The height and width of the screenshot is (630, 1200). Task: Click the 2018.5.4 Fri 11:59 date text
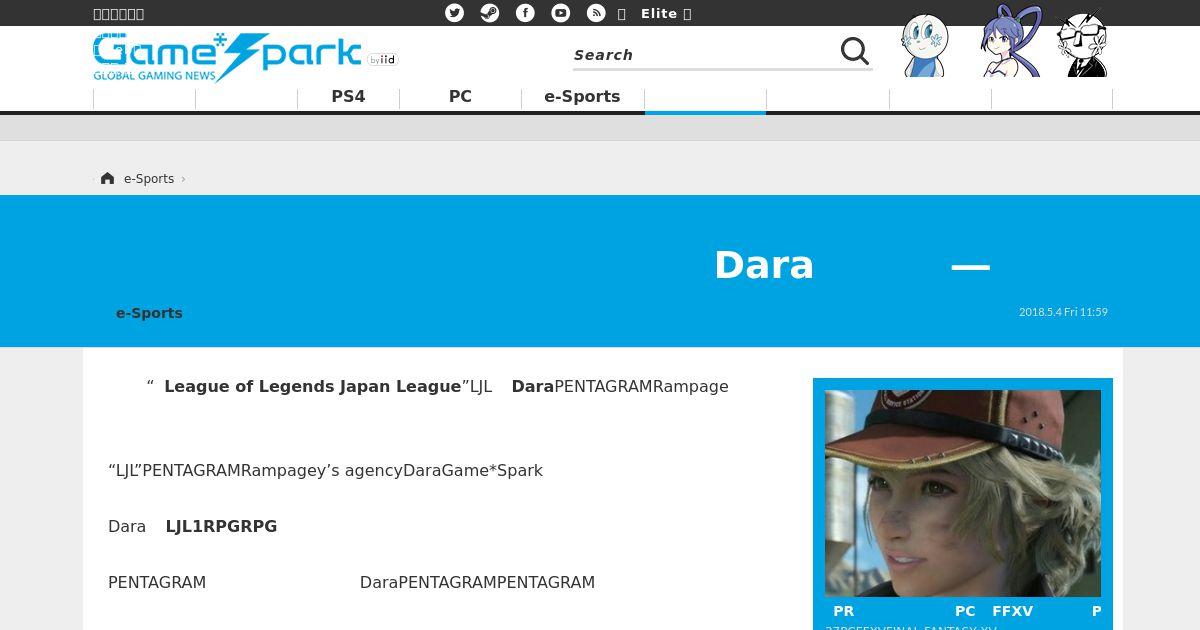click(1063, 312)
